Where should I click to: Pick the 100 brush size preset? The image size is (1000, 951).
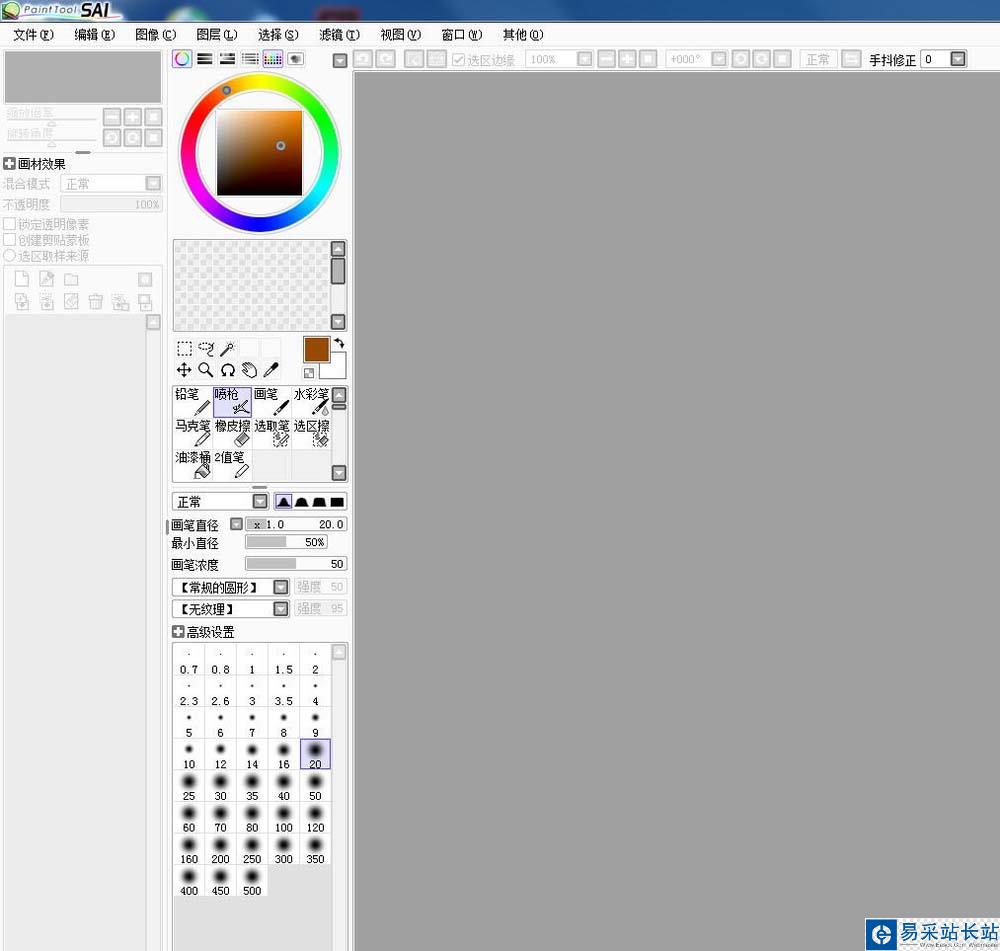click(284, 818)
